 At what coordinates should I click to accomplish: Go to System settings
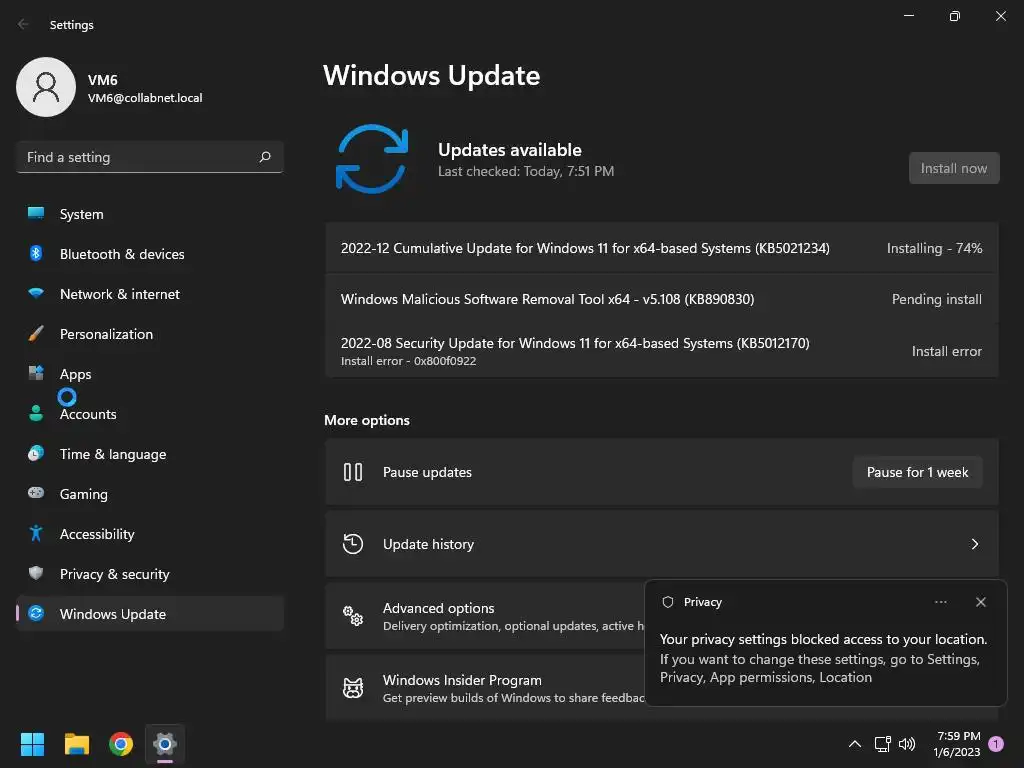coord(150,214)
